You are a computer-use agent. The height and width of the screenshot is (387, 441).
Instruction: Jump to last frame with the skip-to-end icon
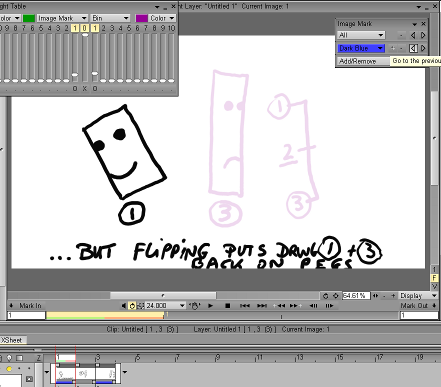pos(262,305)
